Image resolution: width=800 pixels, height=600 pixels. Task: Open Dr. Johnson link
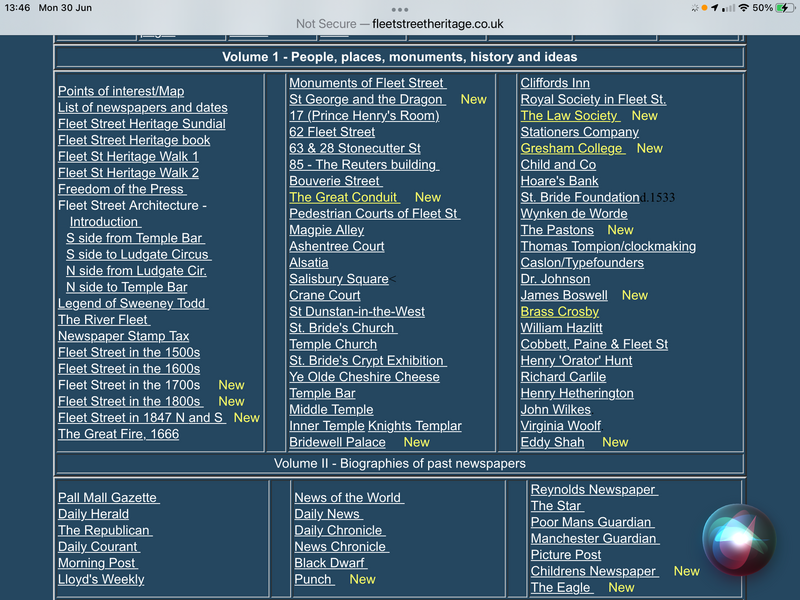tap(555, 279)
